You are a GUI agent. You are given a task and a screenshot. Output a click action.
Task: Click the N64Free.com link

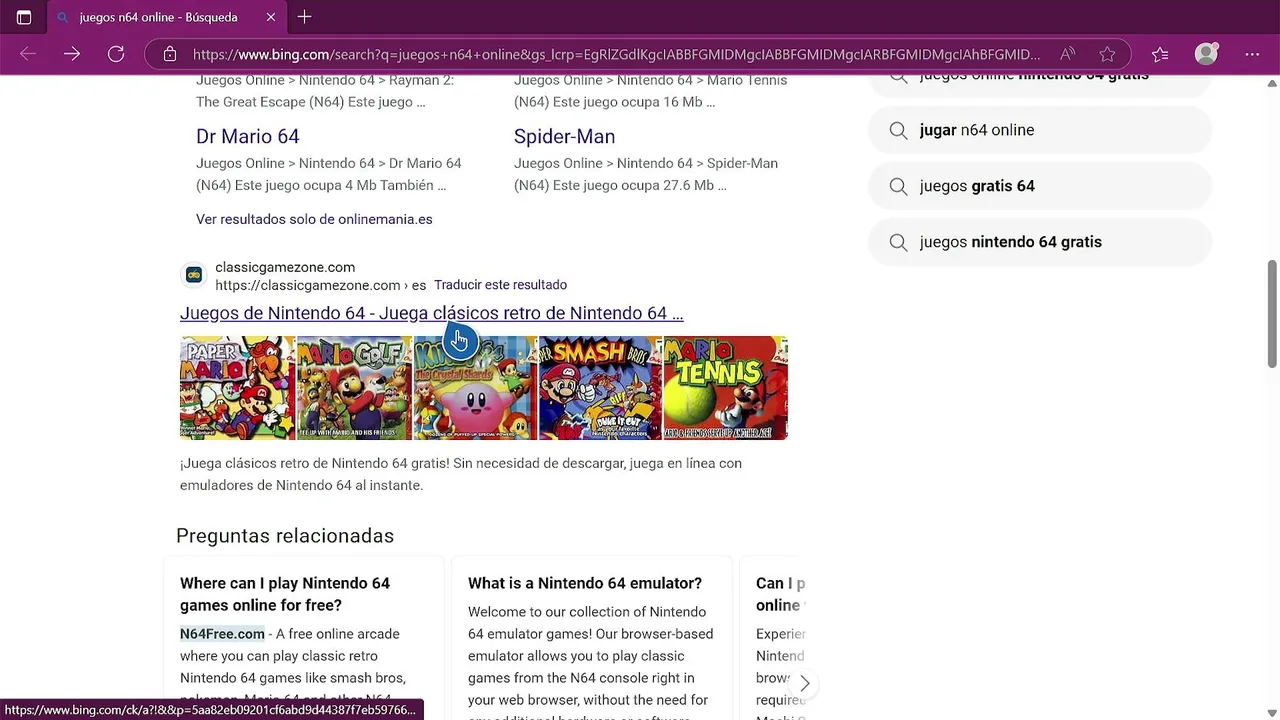pos(222,634)
